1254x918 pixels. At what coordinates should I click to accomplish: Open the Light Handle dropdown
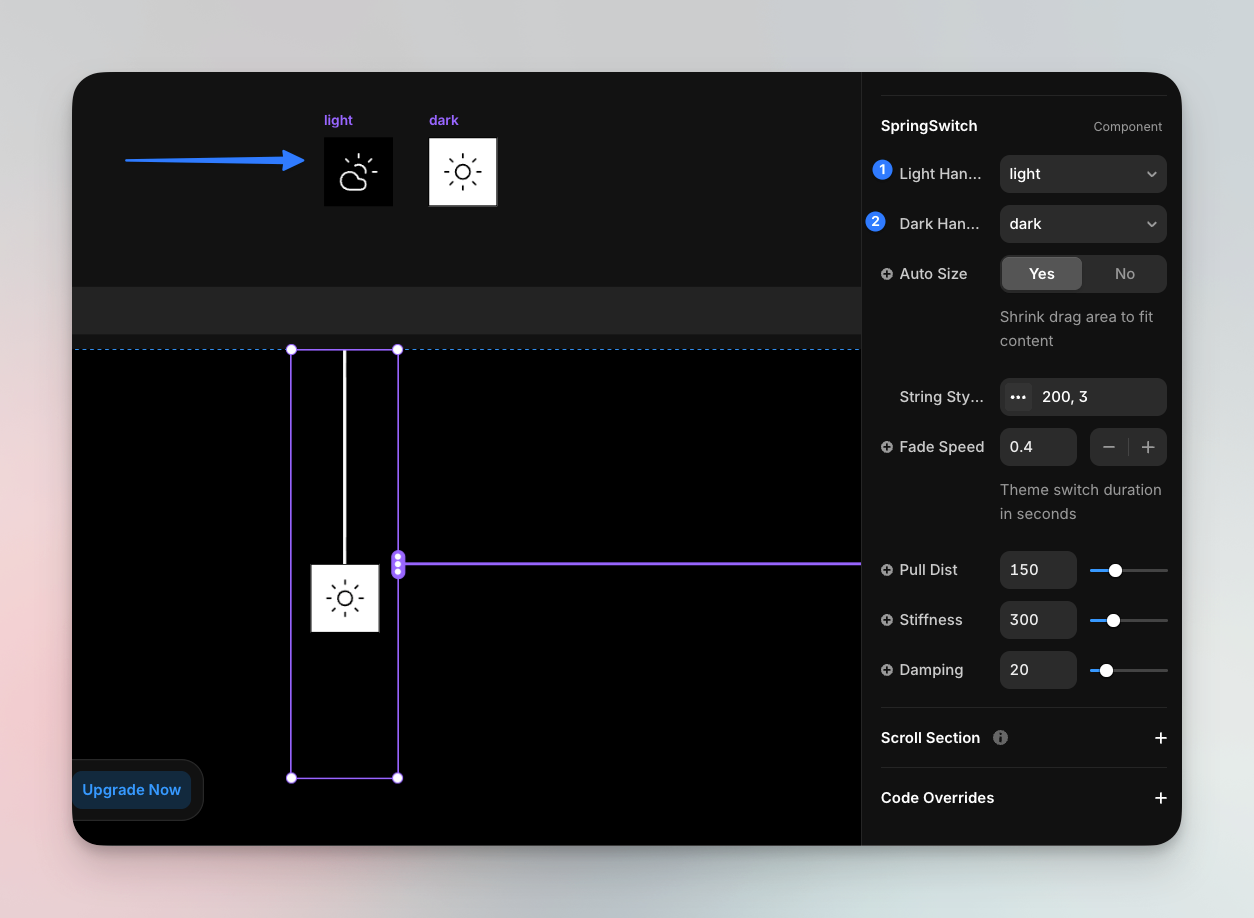(x=1083, y=174)
